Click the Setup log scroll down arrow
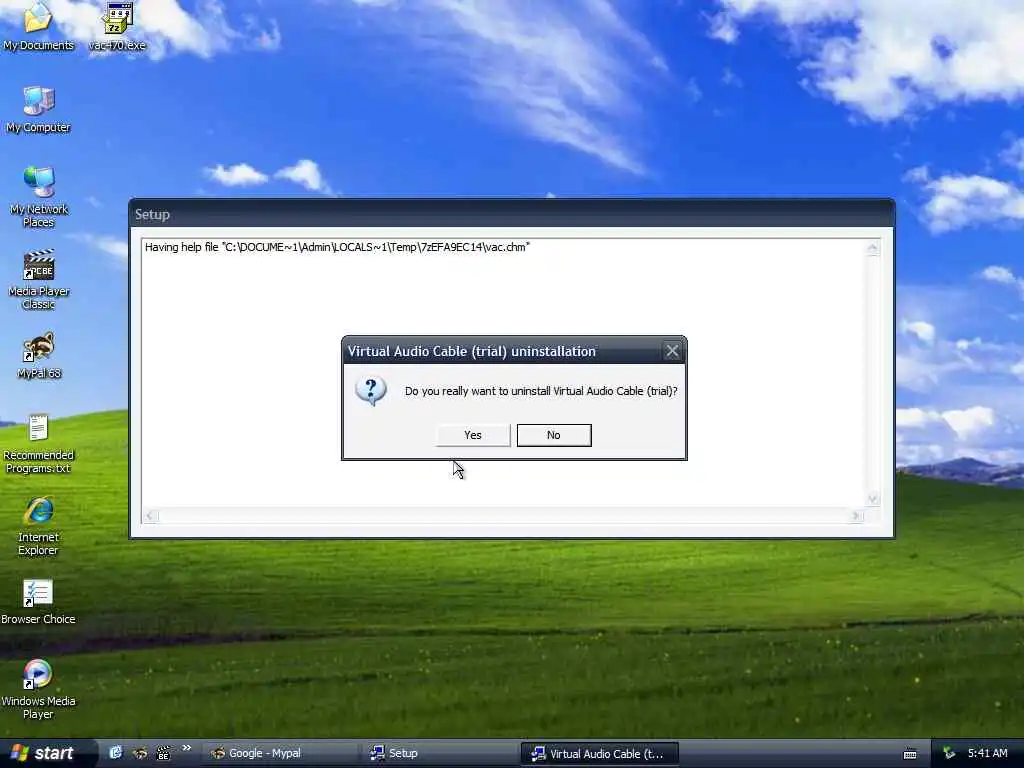Screen dimensions: 1024x768 click(x=872, y=499)
